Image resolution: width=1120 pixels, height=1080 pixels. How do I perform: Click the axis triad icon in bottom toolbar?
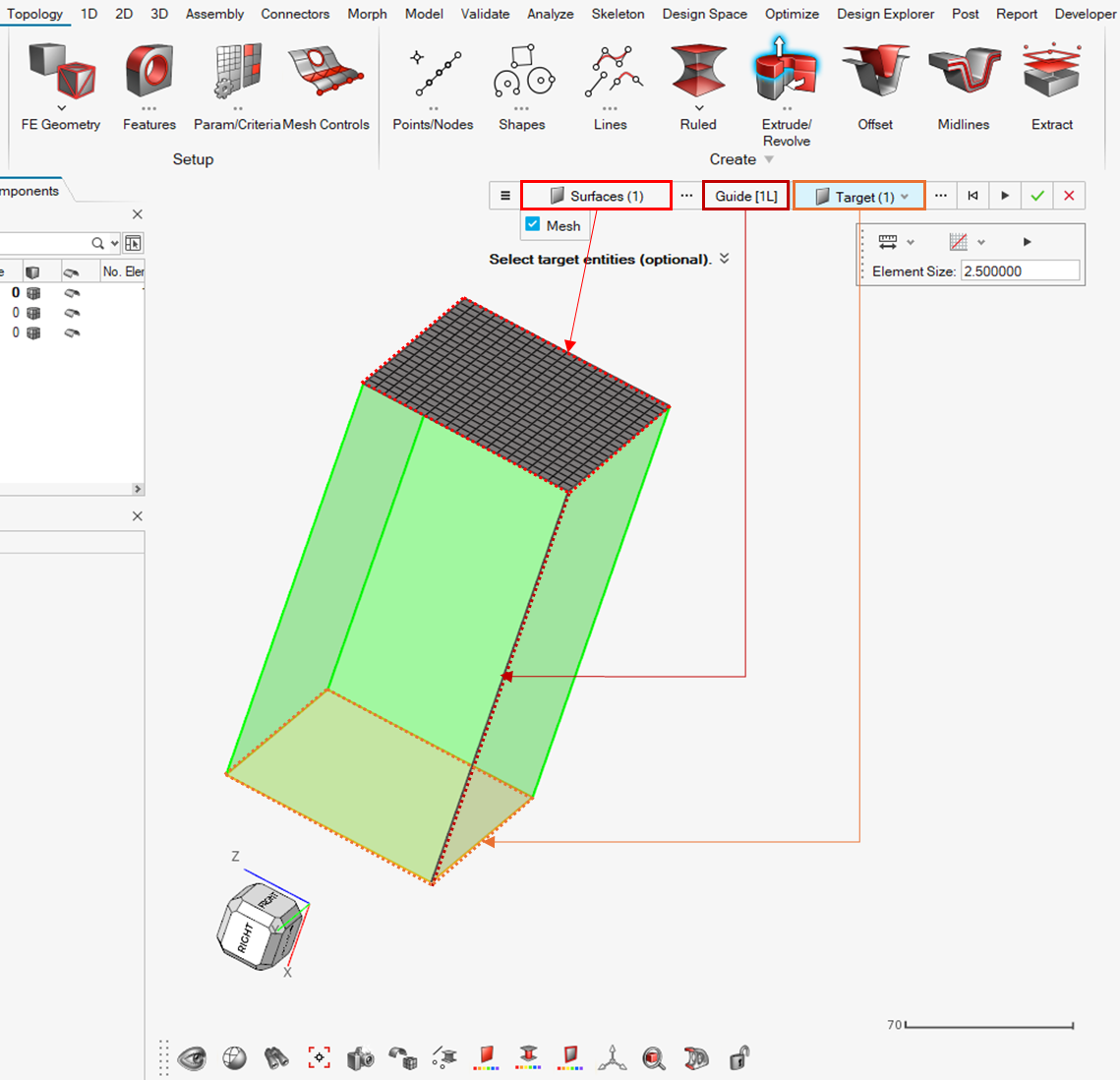[613, 1057]
